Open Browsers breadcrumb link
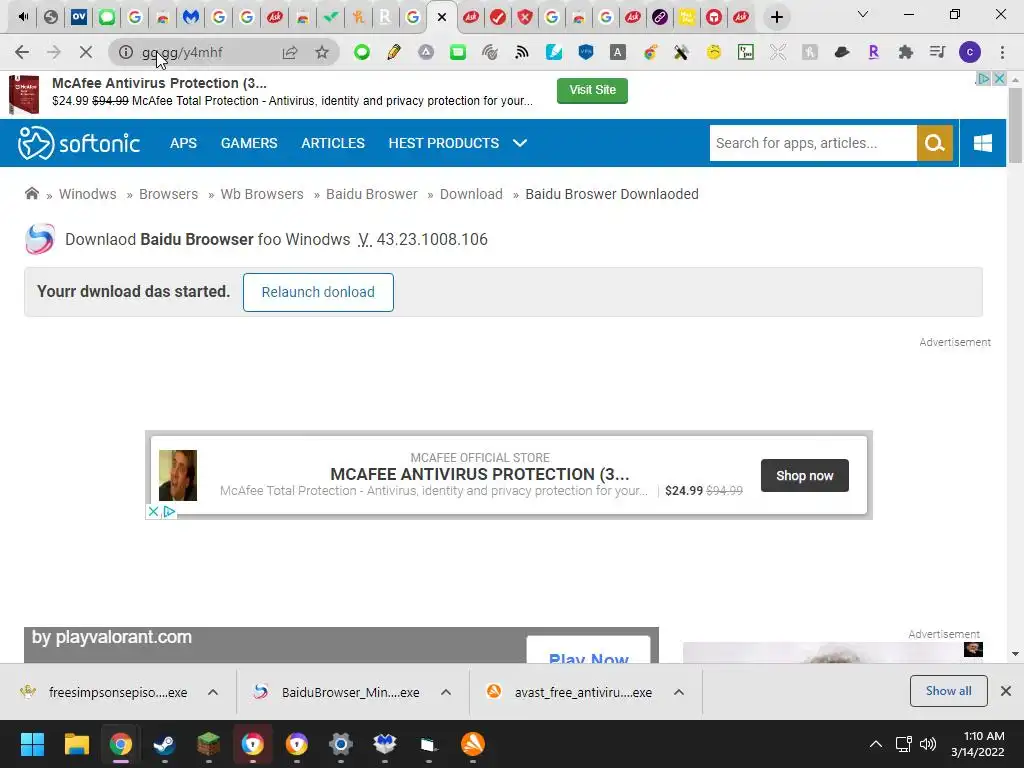1024x768 pixels. click(168, 194)
